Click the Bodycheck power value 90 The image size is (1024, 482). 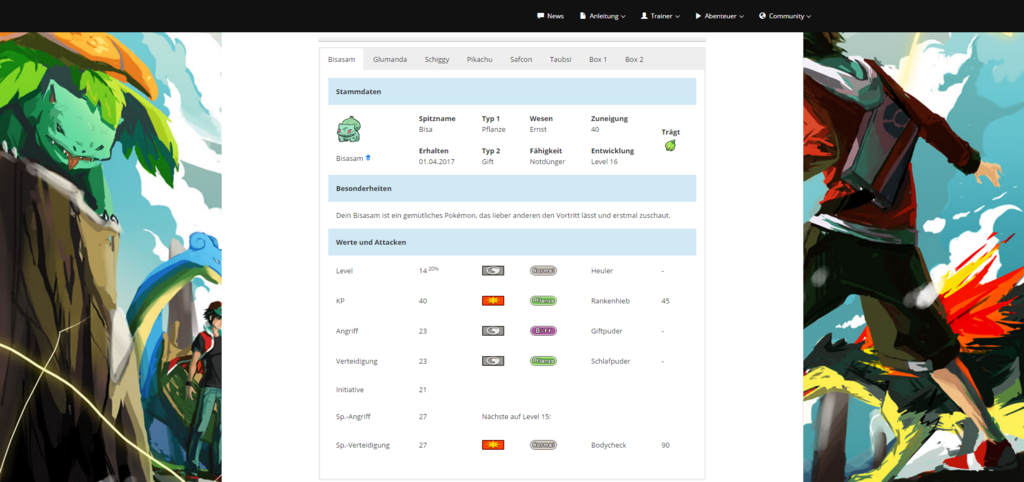(665, 445)
